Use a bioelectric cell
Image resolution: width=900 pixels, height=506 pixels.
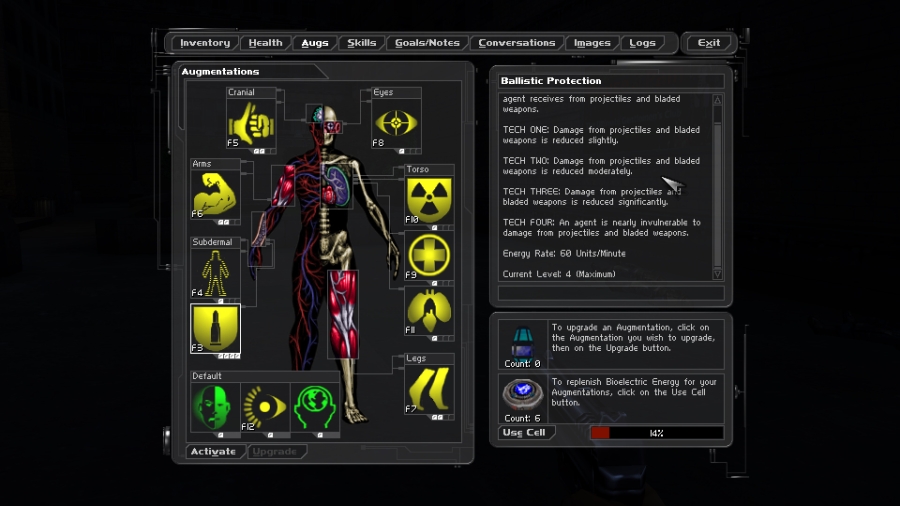point(525,433)
